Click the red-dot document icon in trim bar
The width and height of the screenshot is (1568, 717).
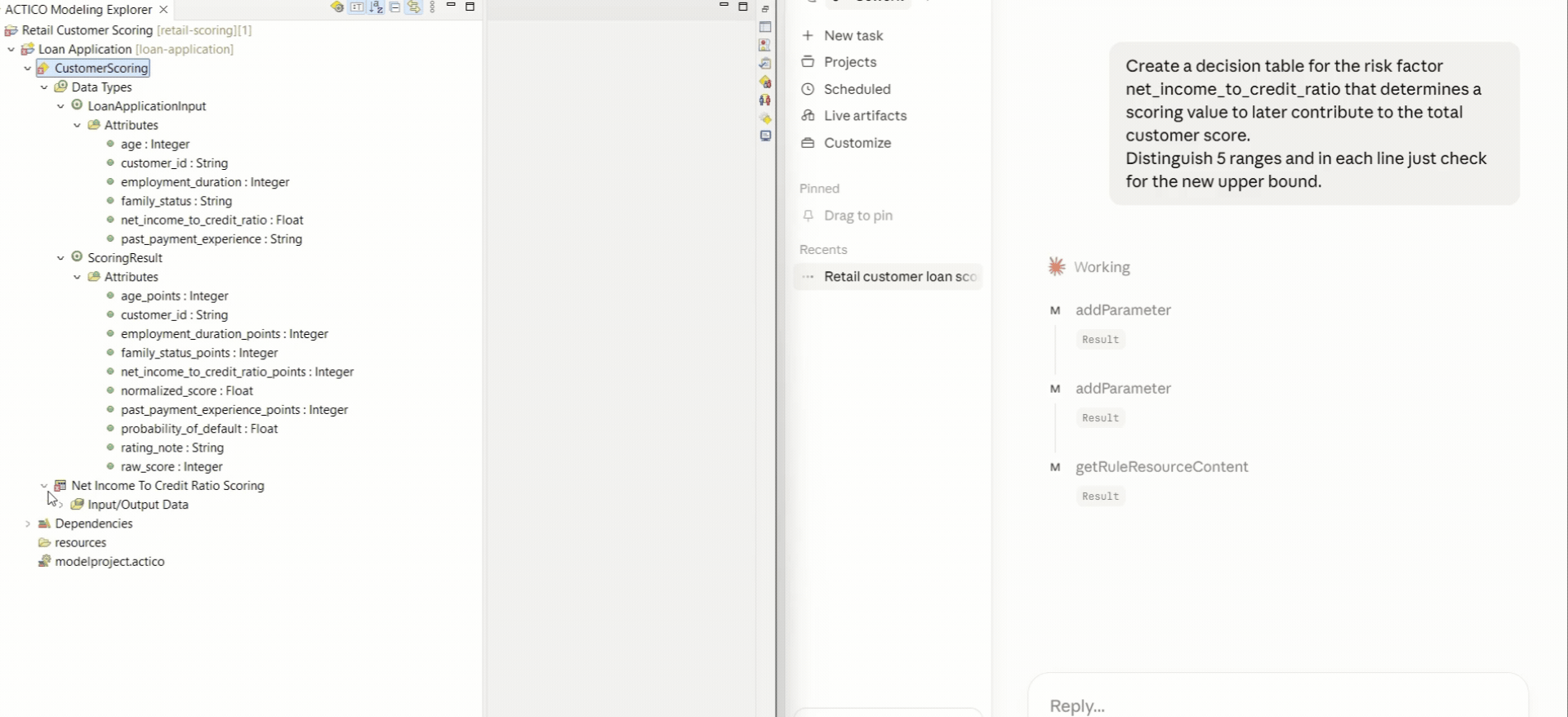[x=765, y=45]
